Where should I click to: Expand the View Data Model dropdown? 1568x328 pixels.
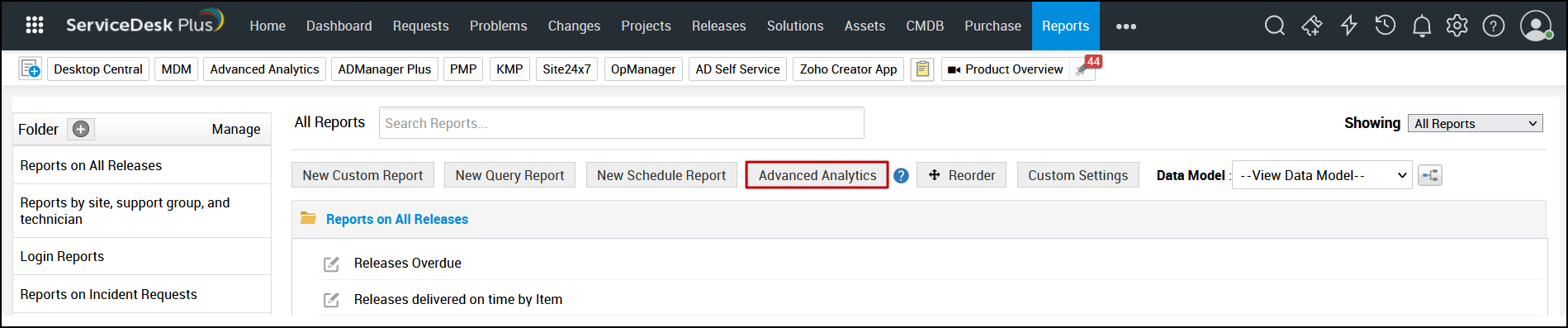pos(1322,175)
